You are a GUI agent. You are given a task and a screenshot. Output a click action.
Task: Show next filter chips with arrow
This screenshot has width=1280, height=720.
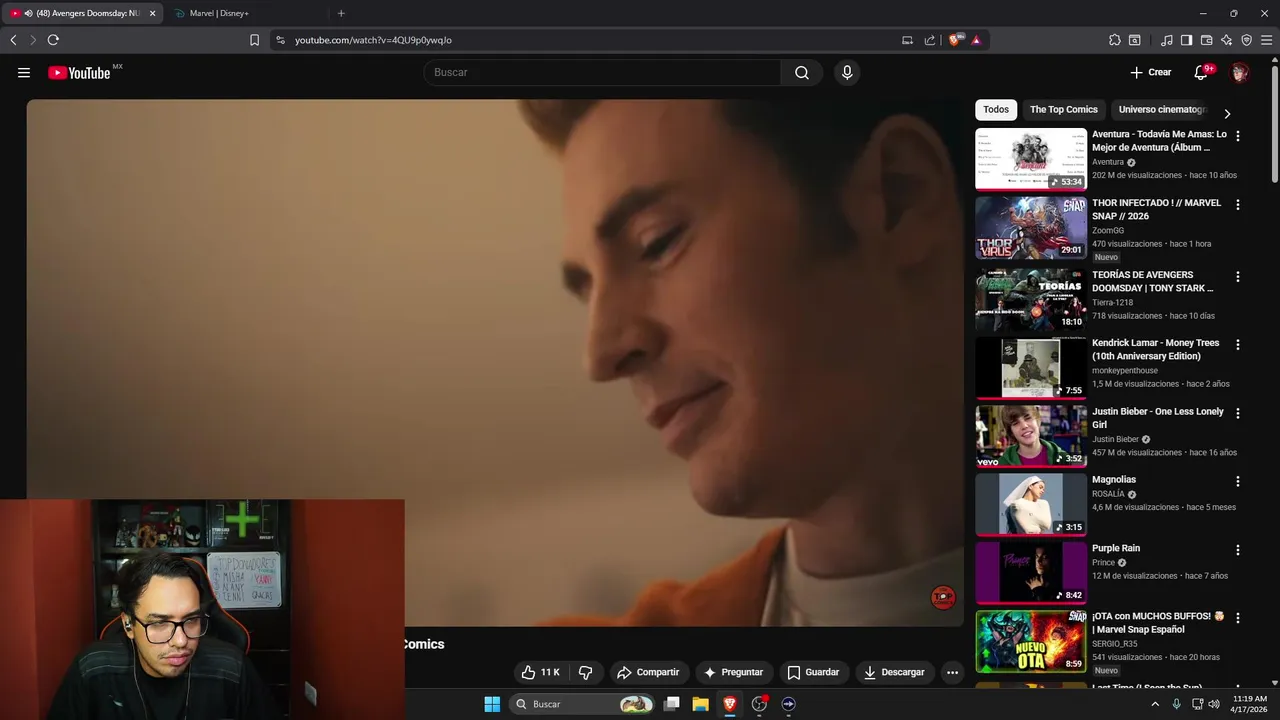[x=1227, y=113]
